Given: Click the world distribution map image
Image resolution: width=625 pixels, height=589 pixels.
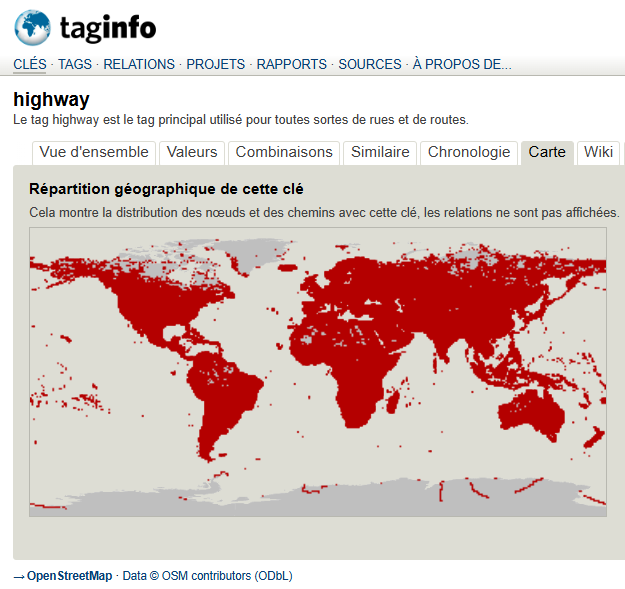Looking at the screenshot, I should [318, 372].
